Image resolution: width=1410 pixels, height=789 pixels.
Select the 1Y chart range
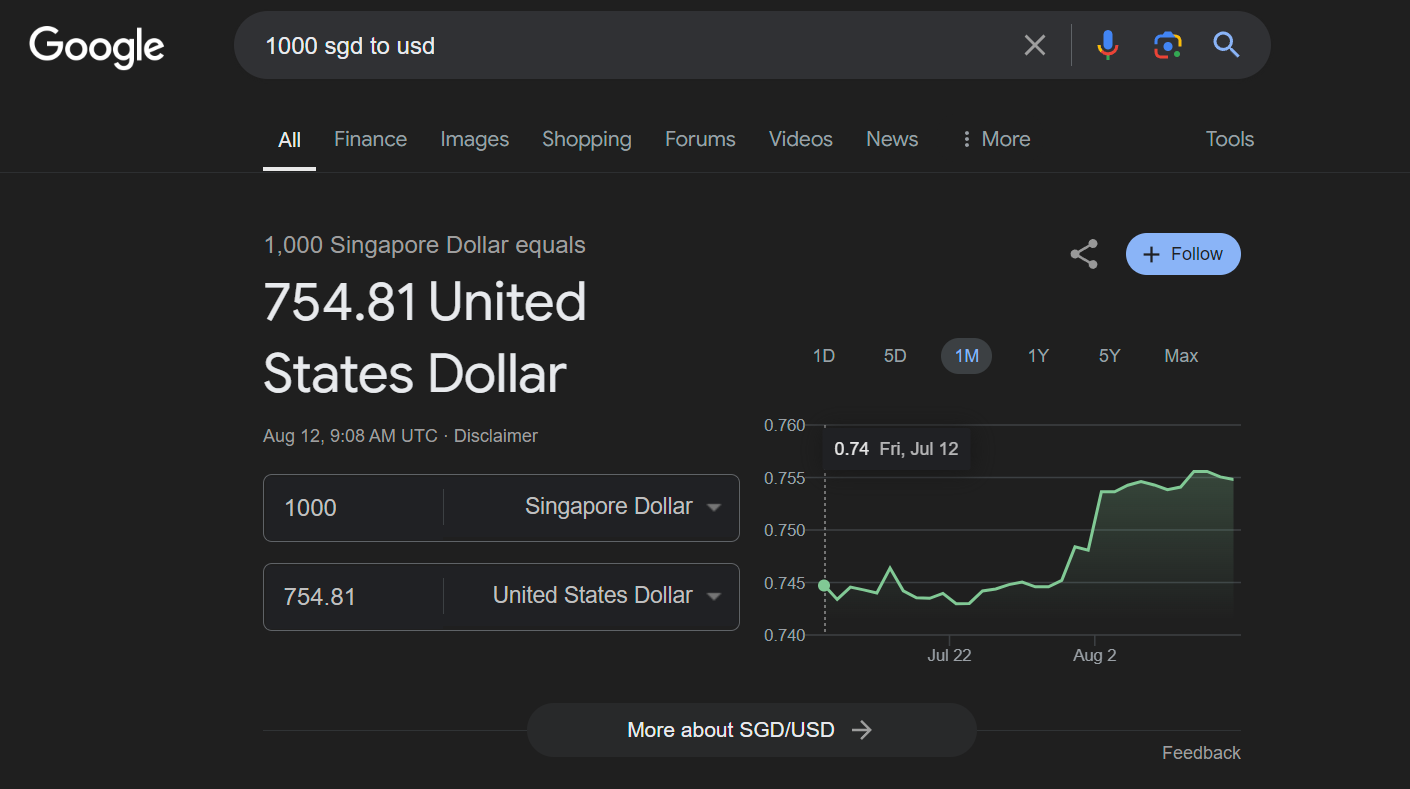pyautogui.click(x=1038, y=356)
